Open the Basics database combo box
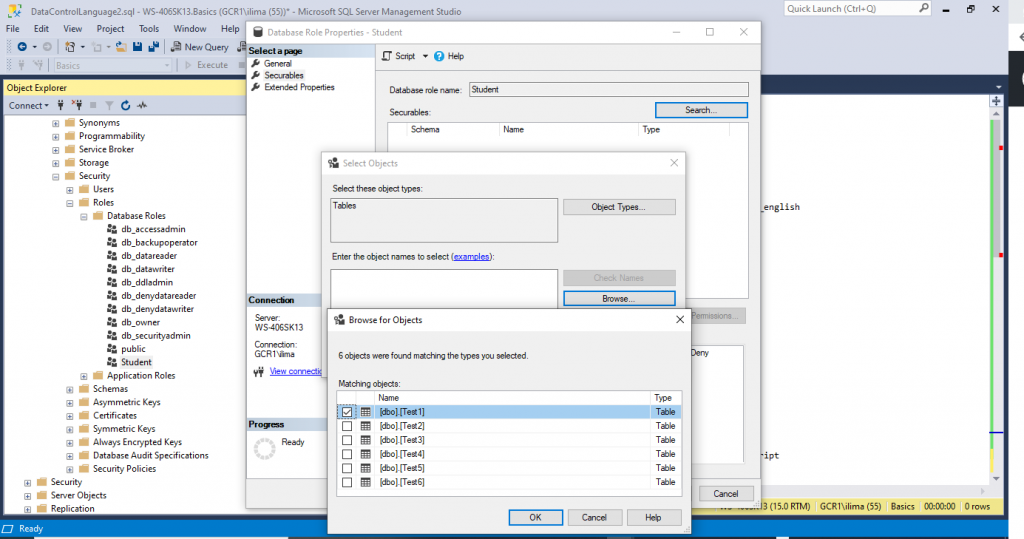 [x=112, y=65]
